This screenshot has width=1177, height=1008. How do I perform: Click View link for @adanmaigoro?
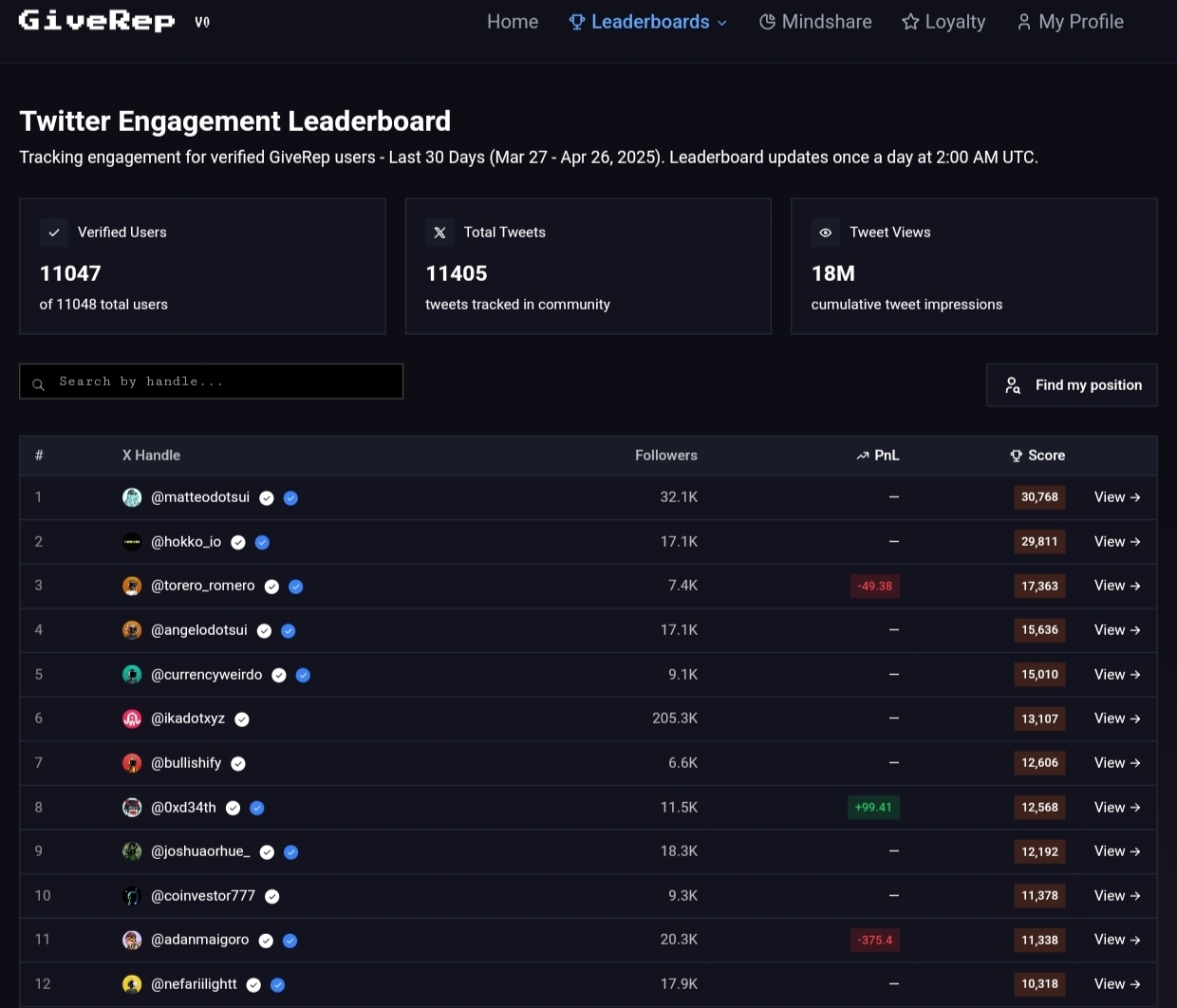click(1117, 940)
